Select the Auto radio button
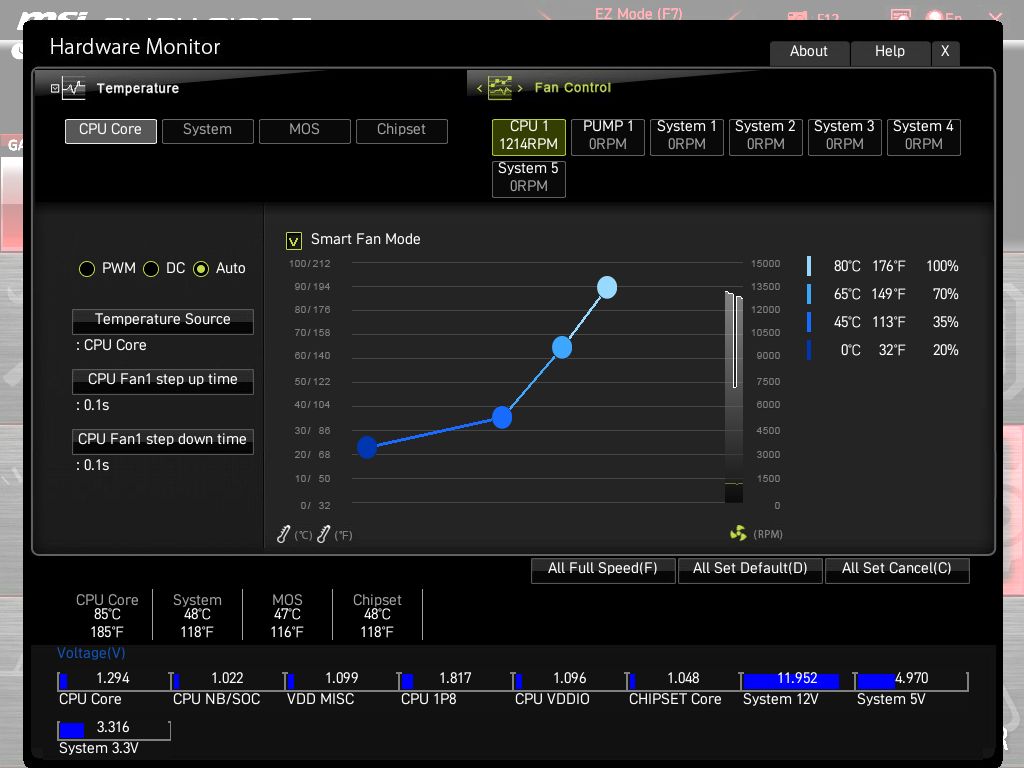The height and width of the screenshot is (768, 1024). click(201, 268)
